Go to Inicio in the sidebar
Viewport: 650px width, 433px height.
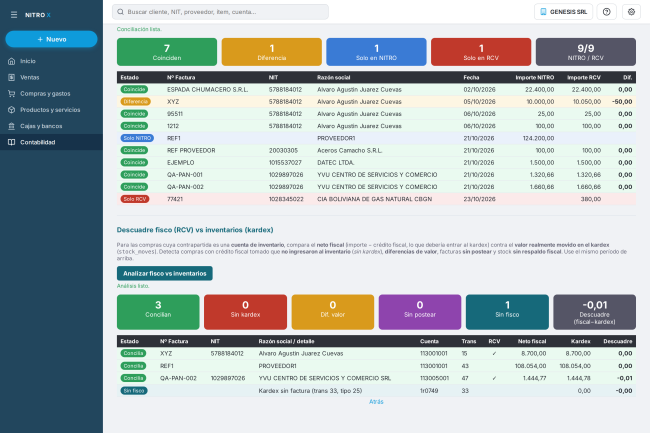click(x=51, y=61)
